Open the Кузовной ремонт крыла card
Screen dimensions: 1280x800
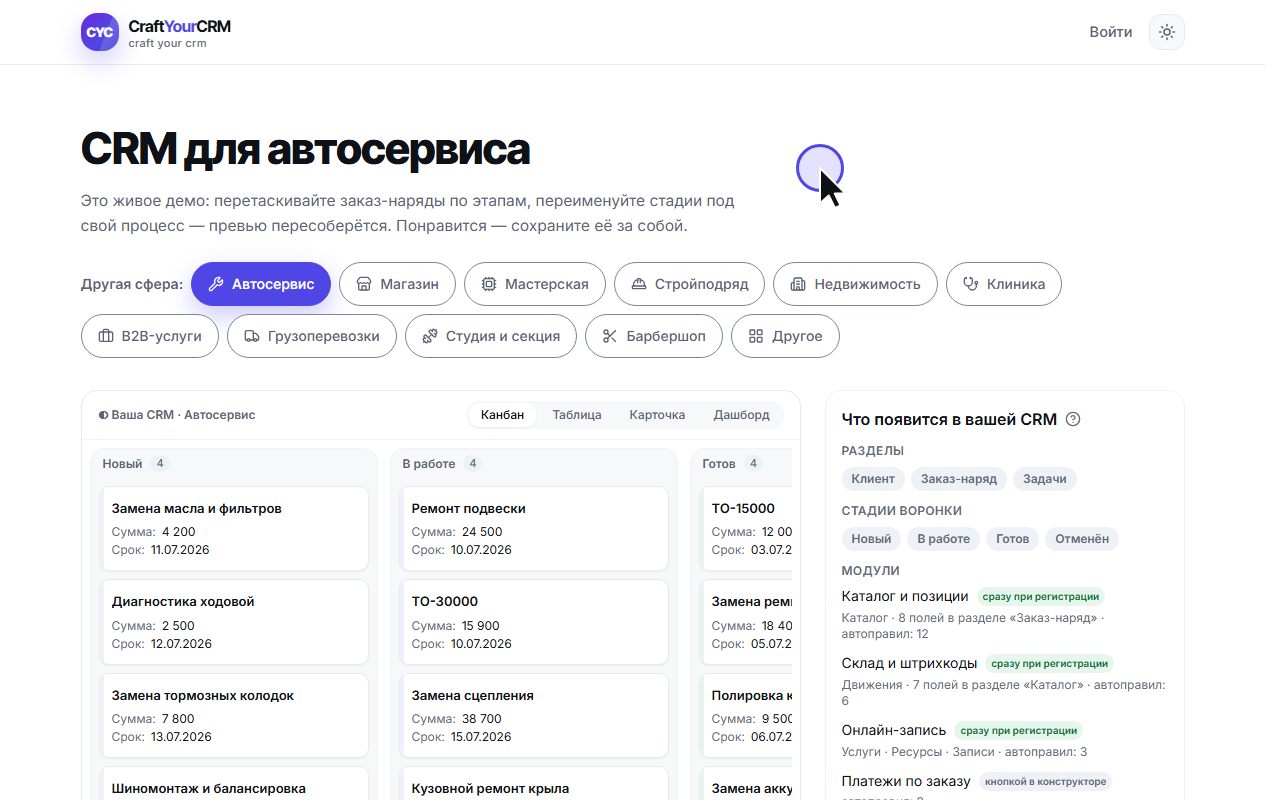(x=535, y=783)
